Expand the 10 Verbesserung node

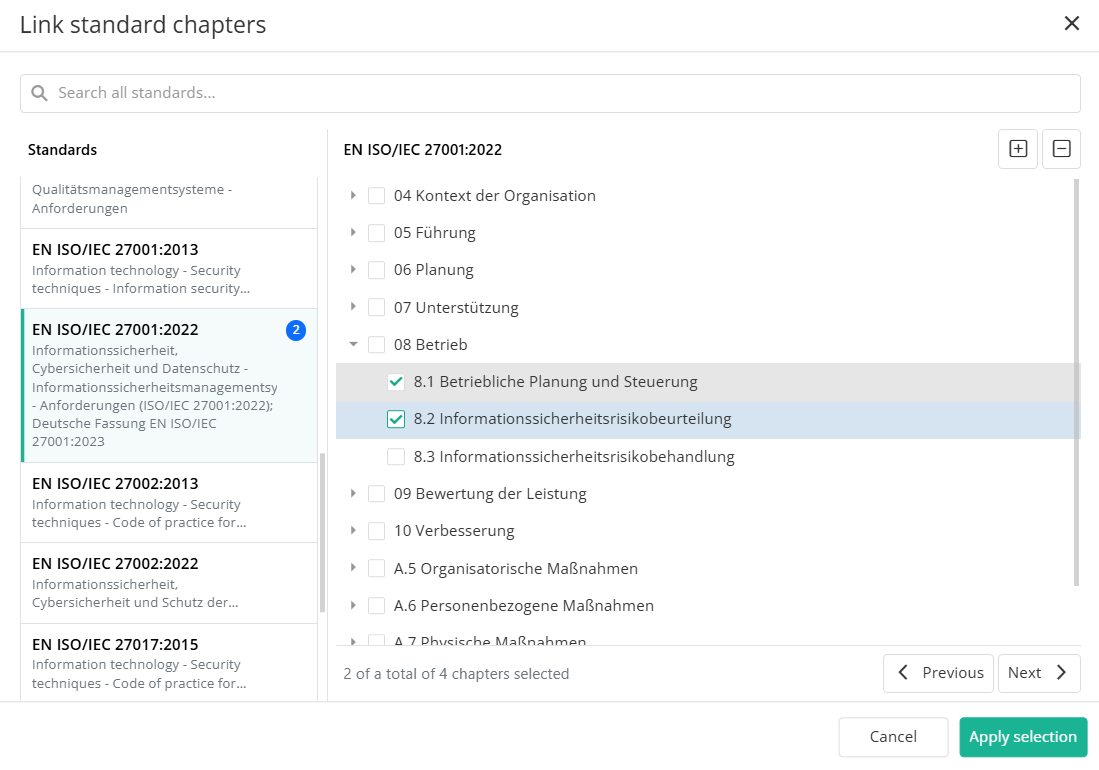[353, 531]
